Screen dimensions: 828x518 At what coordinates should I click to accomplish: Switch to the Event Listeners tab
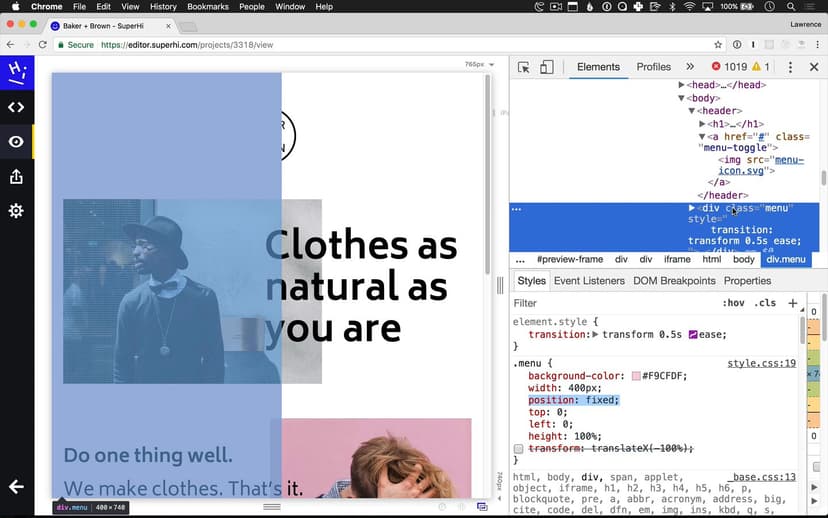point(589,281)
